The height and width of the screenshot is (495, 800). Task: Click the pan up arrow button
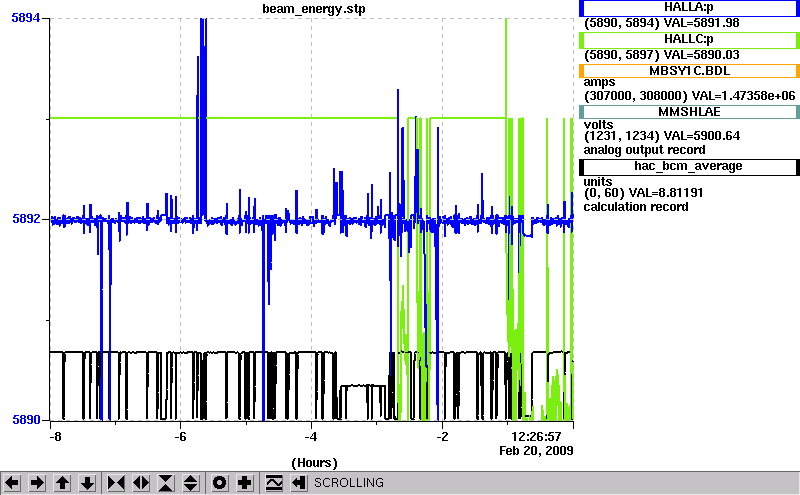click(x=62, y=483)
